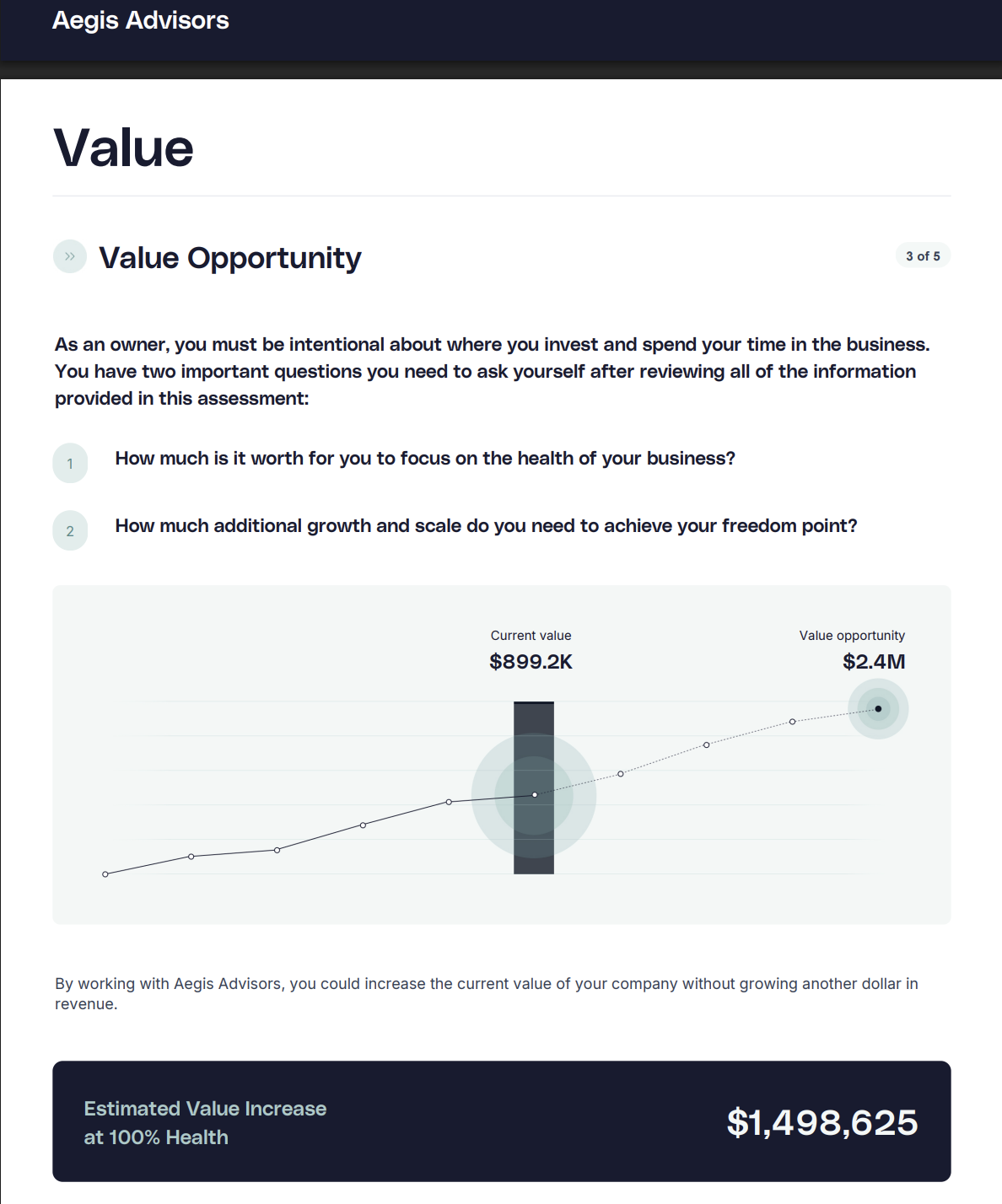Click the $899.2K current value figure

(x=531, y=662)
